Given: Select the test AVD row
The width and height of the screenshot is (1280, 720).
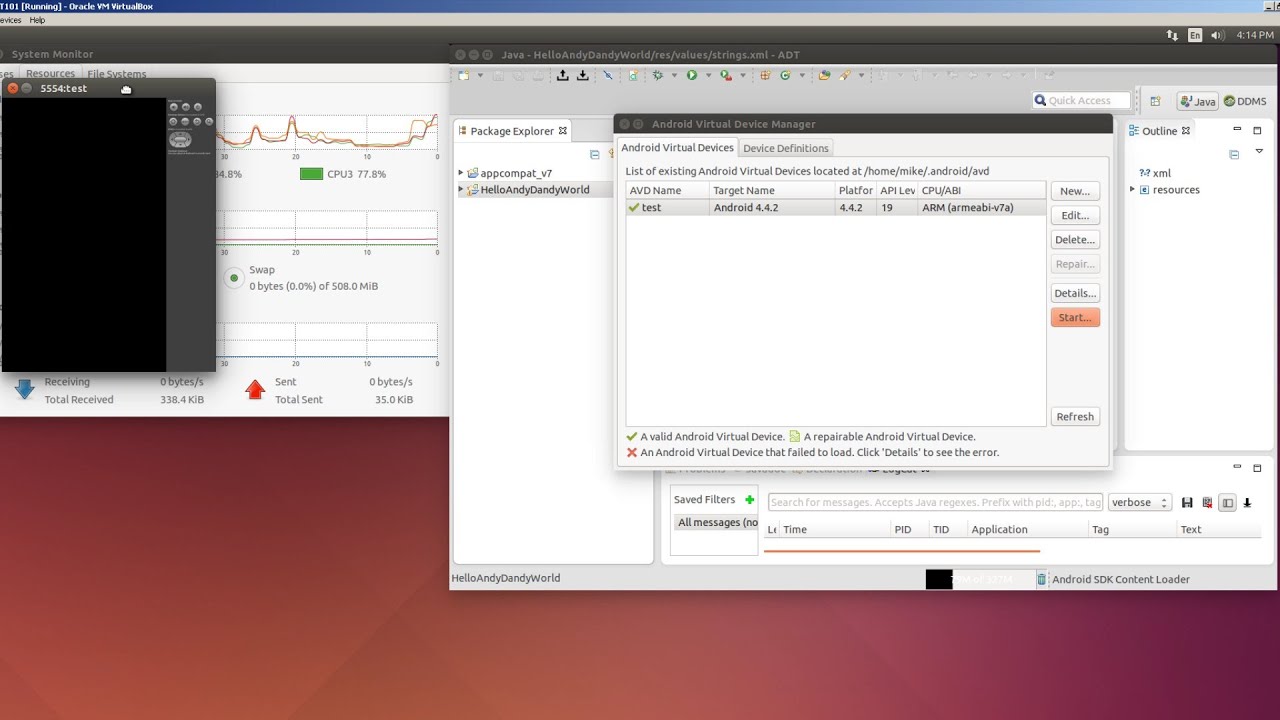Looking at the screenshot, I should [x=836, y=208].
